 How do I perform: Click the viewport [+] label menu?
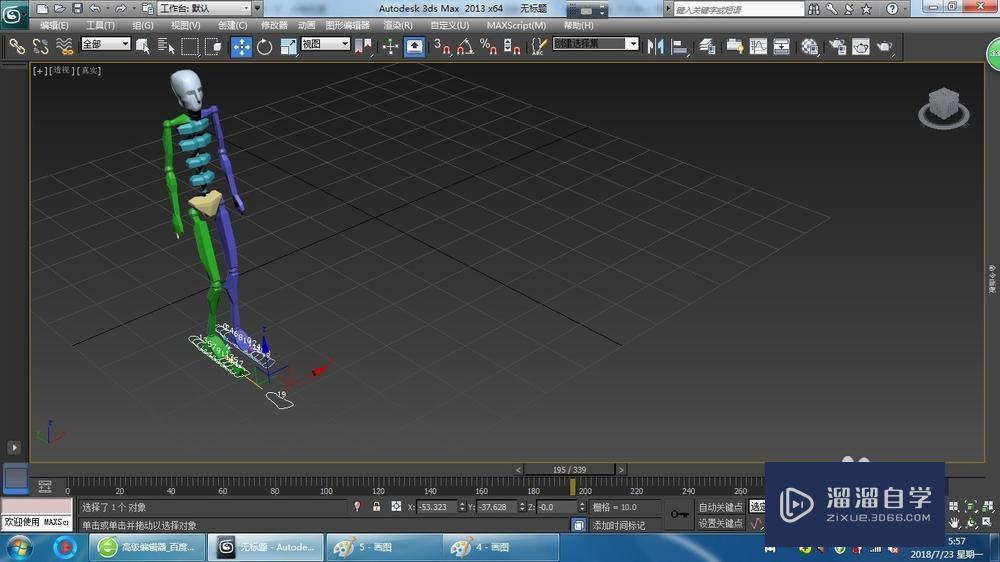pos(40,71)
